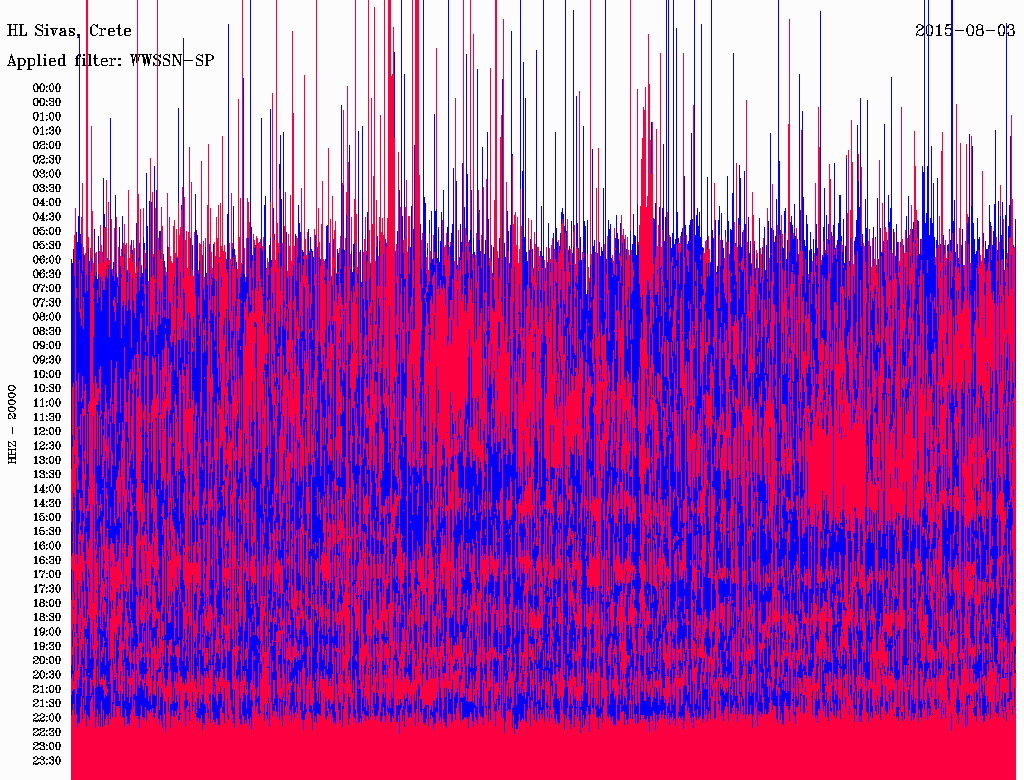Select the 10:30 time row label
The width and height of the screenshot is (1024, 780).
47,388
